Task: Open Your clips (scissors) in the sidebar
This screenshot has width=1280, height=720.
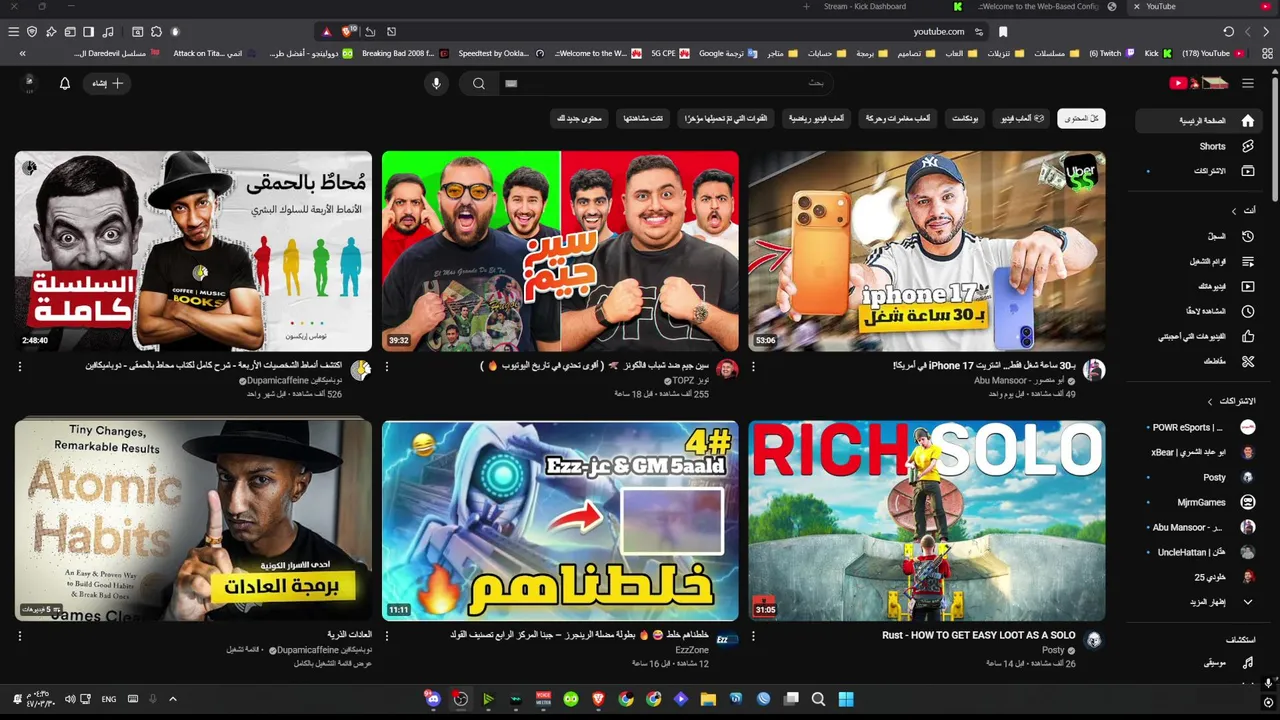Action: click(1197, 361)
